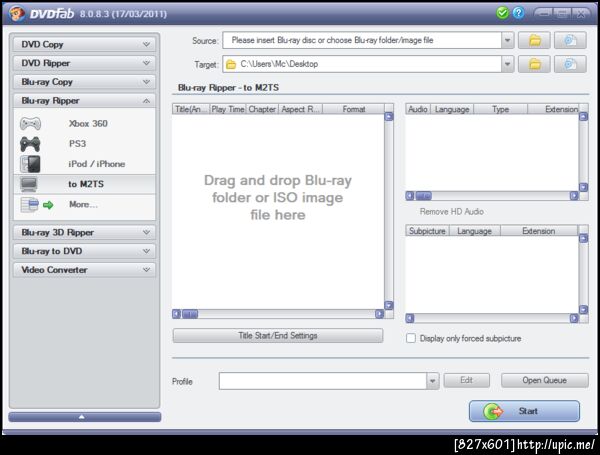Screen dimensions: 600x455
Task: Click the DVDFab mascot logo icon
Action: (x=17, y=14)
